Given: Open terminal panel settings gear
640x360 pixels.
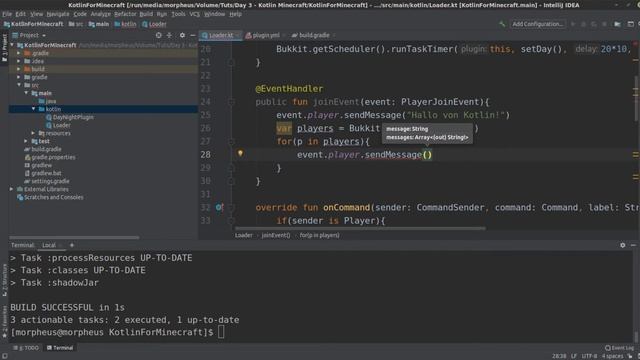Looking at the screenshot, I should point(622,245).
